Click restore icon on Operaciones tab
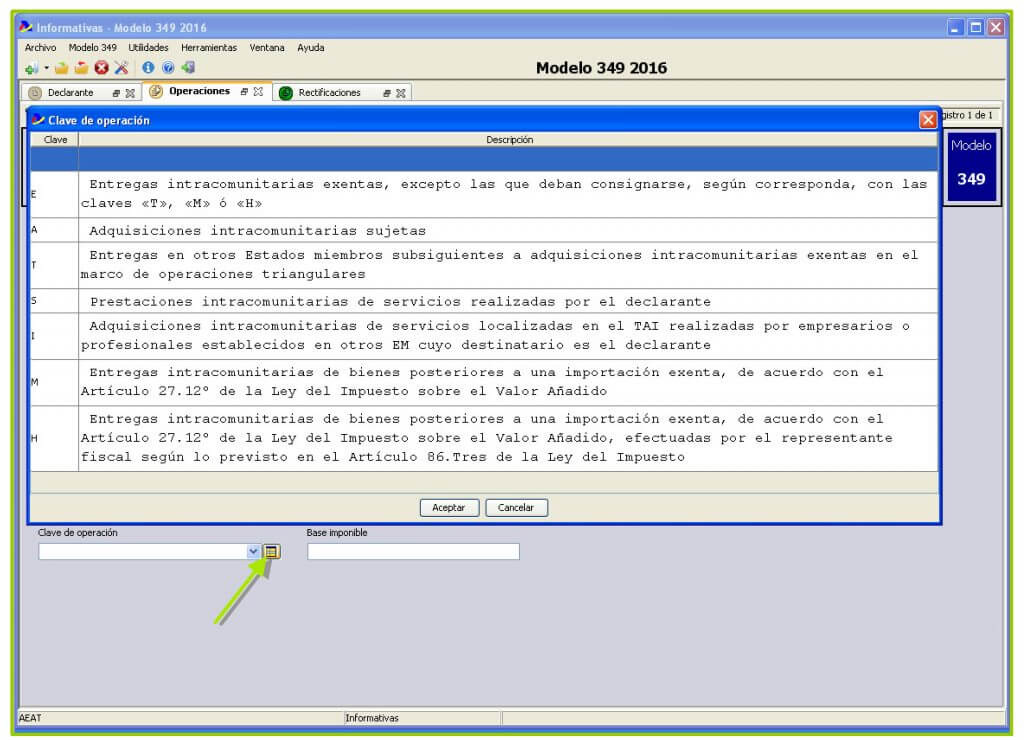 (244, 92)
